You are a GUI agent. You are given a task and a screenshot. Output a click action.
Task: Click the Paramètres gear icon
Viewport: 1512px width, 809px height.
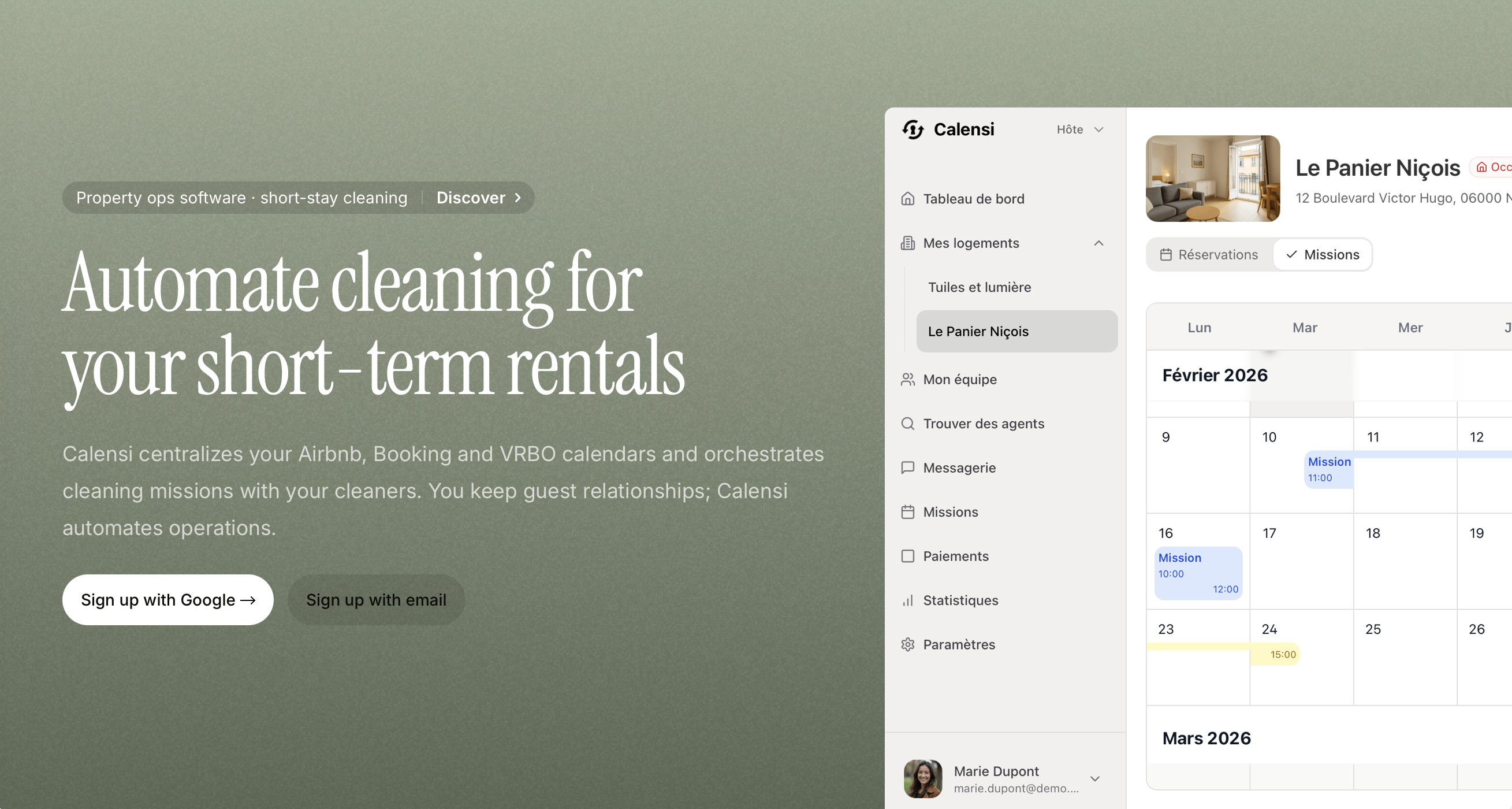coord(907,644)
